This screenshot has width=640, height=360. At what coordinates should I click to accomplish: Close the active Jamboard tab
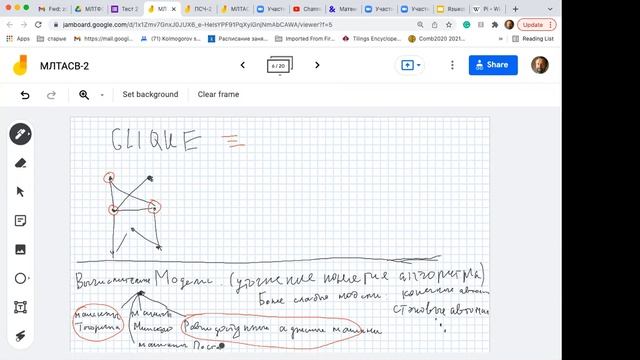pyautogui.click(x=174, y=9)
